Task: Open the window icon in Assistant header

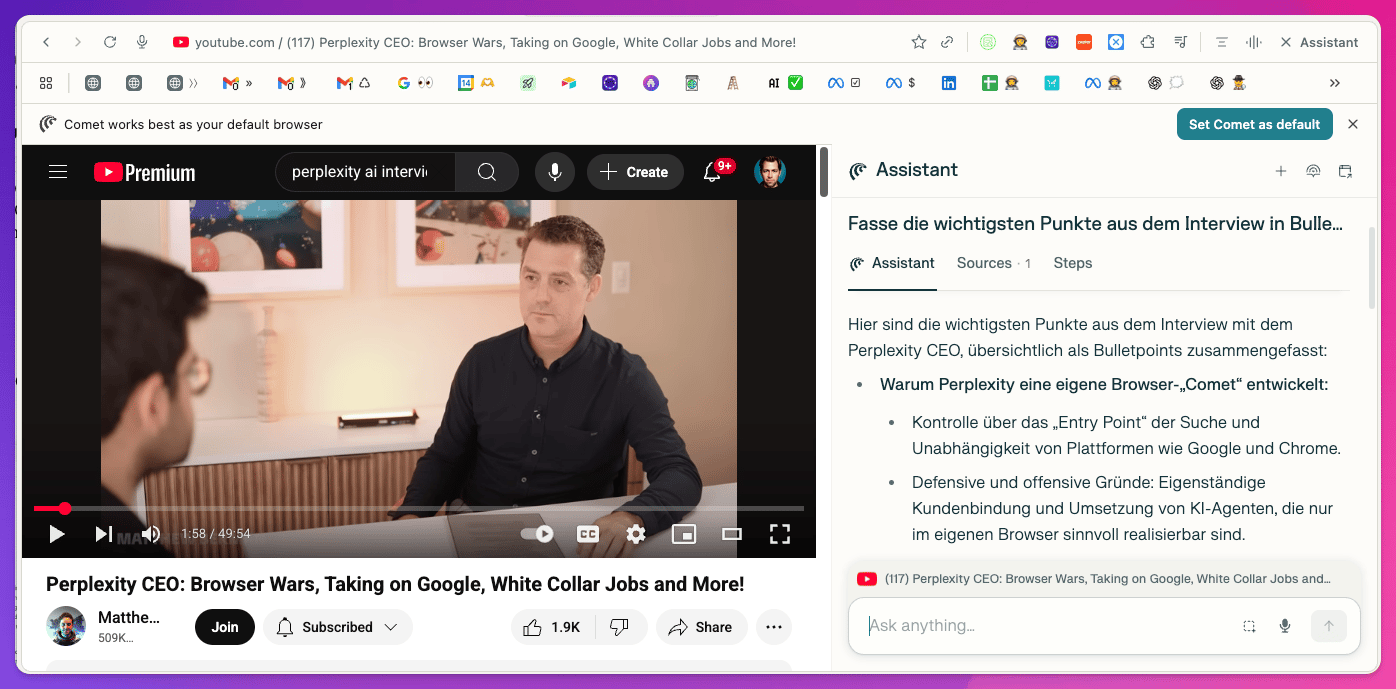Action: (x=1345, y=171)
